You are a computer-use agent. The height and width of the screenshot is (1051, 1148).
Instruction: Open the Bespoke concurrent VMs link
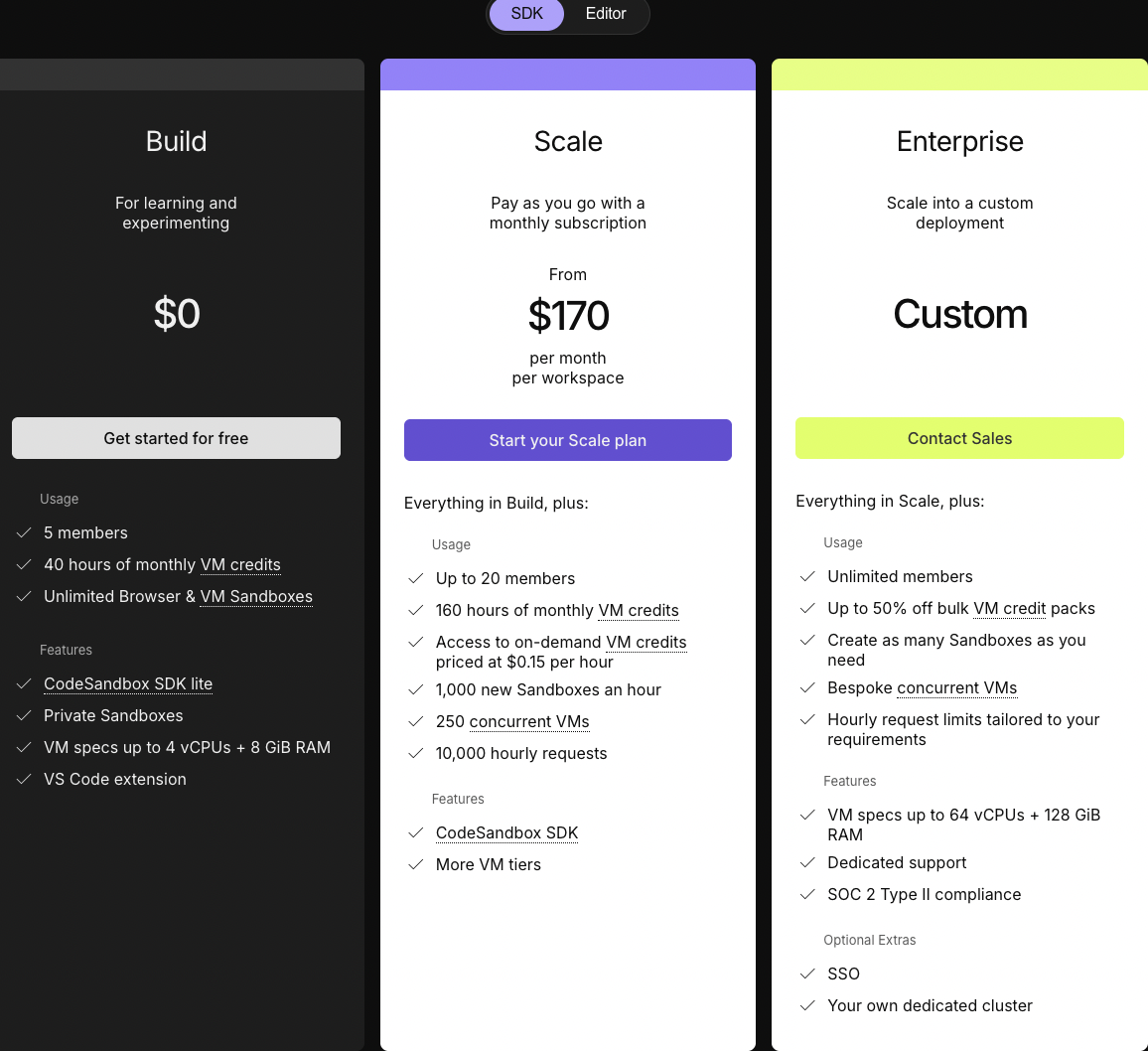click(956, 687)
